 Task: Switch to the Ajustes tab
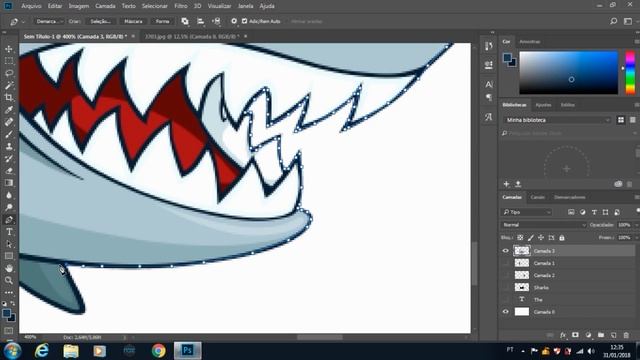543,105
